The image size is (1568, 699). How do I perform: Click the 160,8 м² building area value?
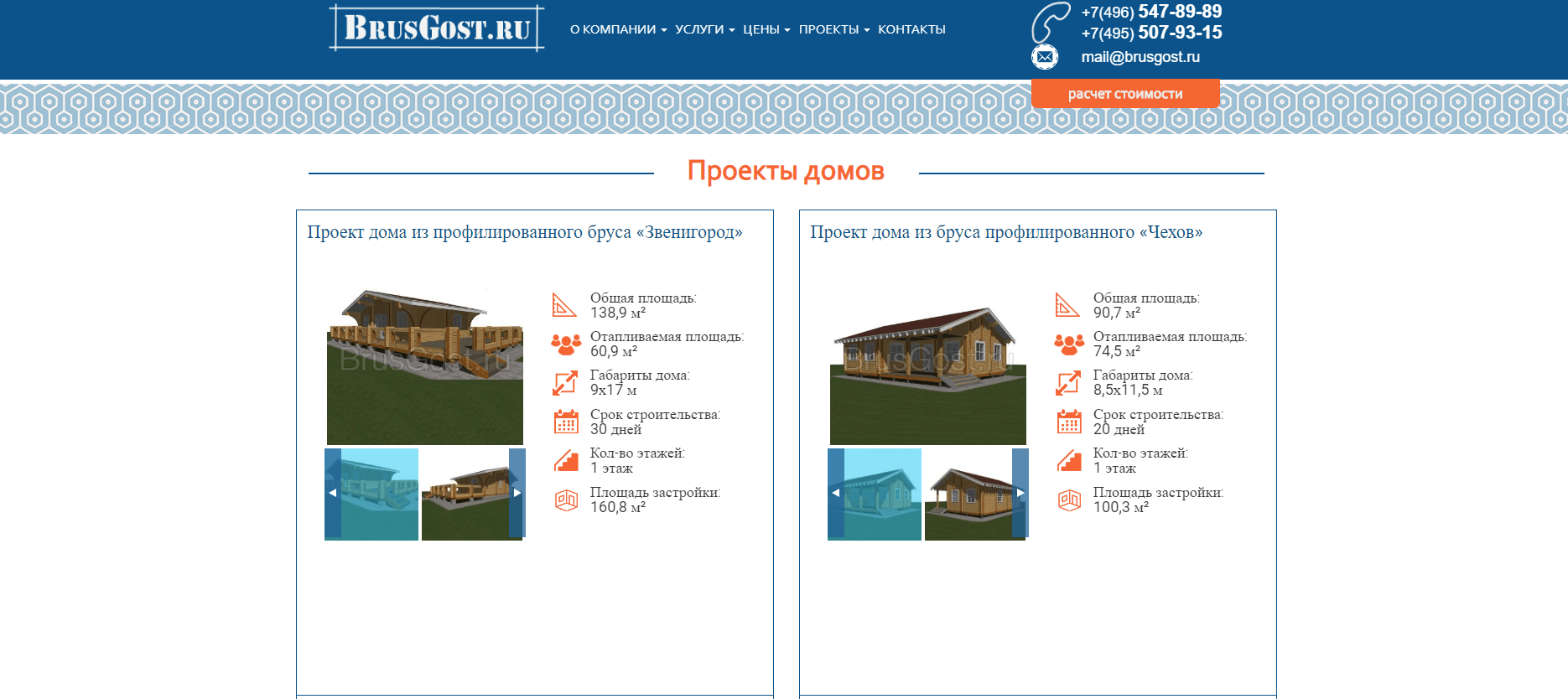(x=618, y=507)
